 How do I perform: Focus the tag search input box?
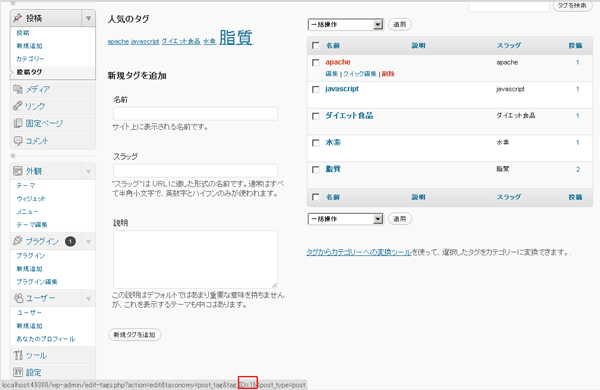tap(509, 5)
